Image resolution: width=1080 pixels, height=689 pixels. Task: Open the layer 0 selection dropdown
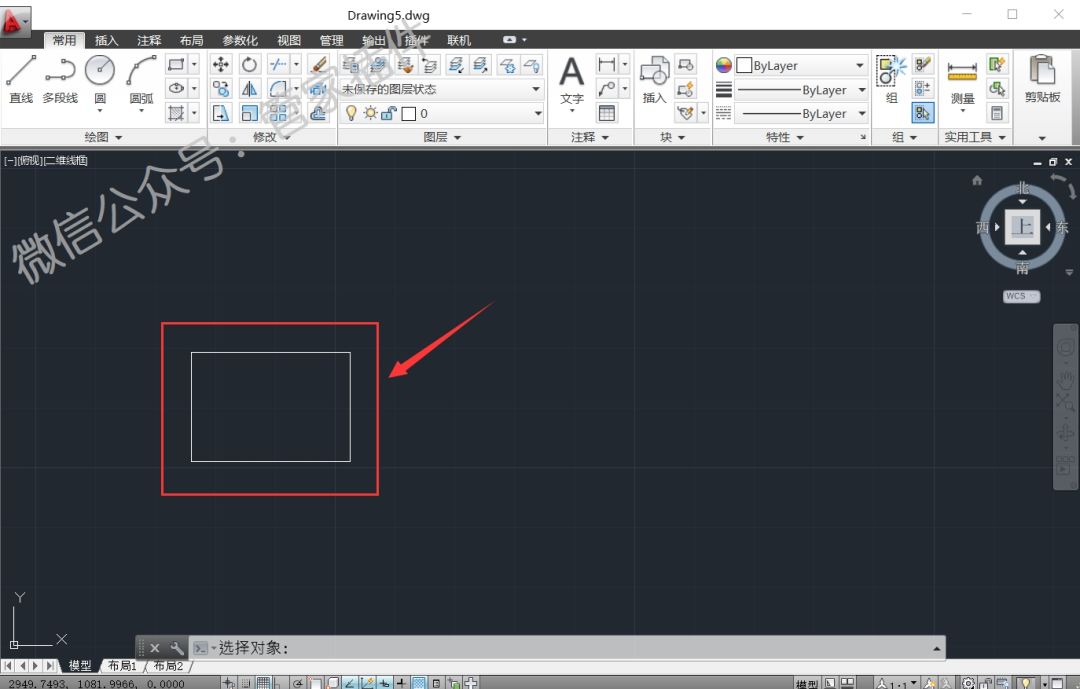pyautogui.click(x=441, y=113)
